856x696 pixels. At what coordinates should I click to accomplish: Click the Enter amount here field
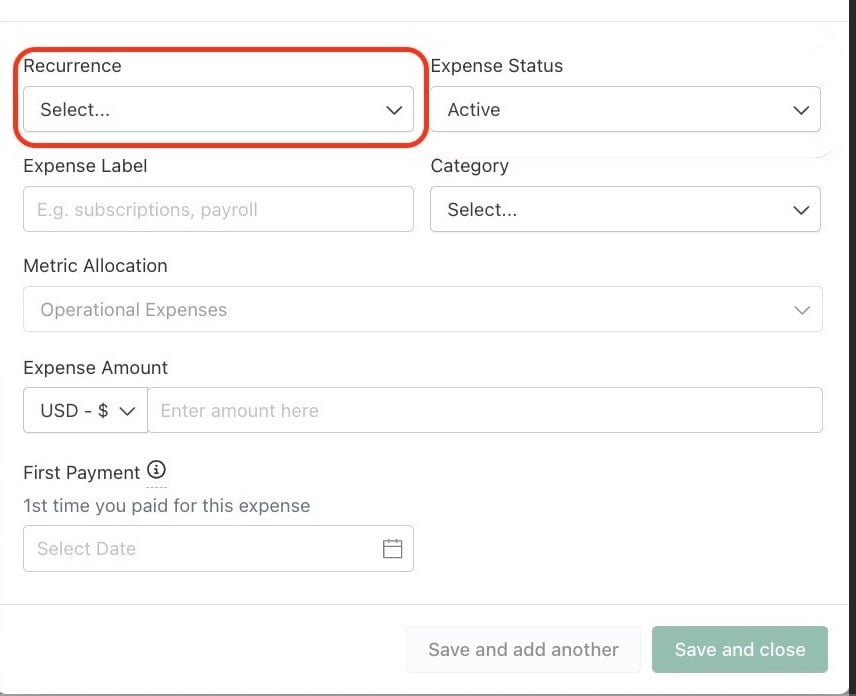(x=485, y=410)
